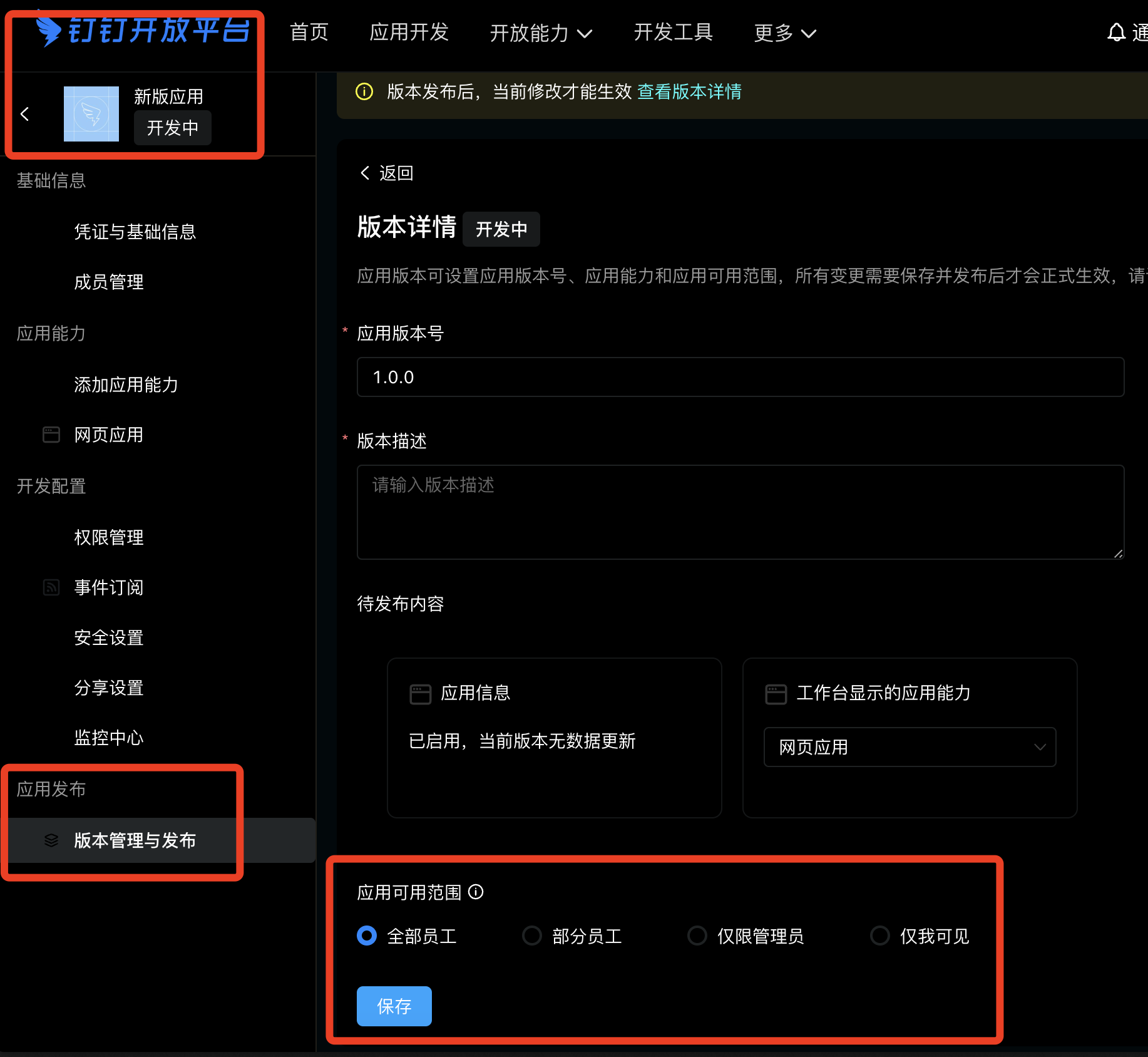Viewport: 1148px width, 1057px height.
Task: Click the 开发中 status tag beside 版本详情
Action: pyautogui.click(x=501, y=229)
